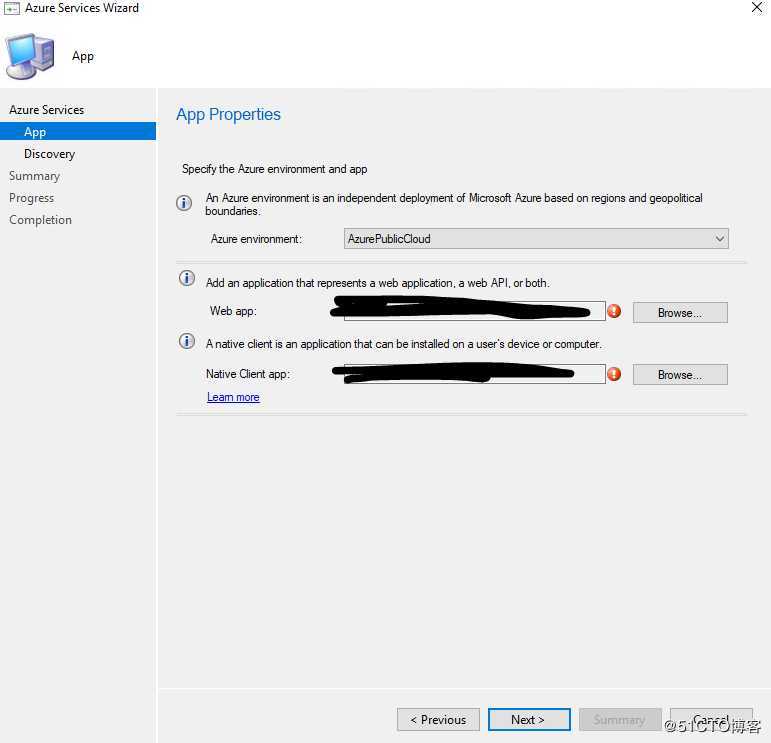The image size is (771, 743).
Task: Select the App step in the sidebar
Action: [x=78, y=132]
